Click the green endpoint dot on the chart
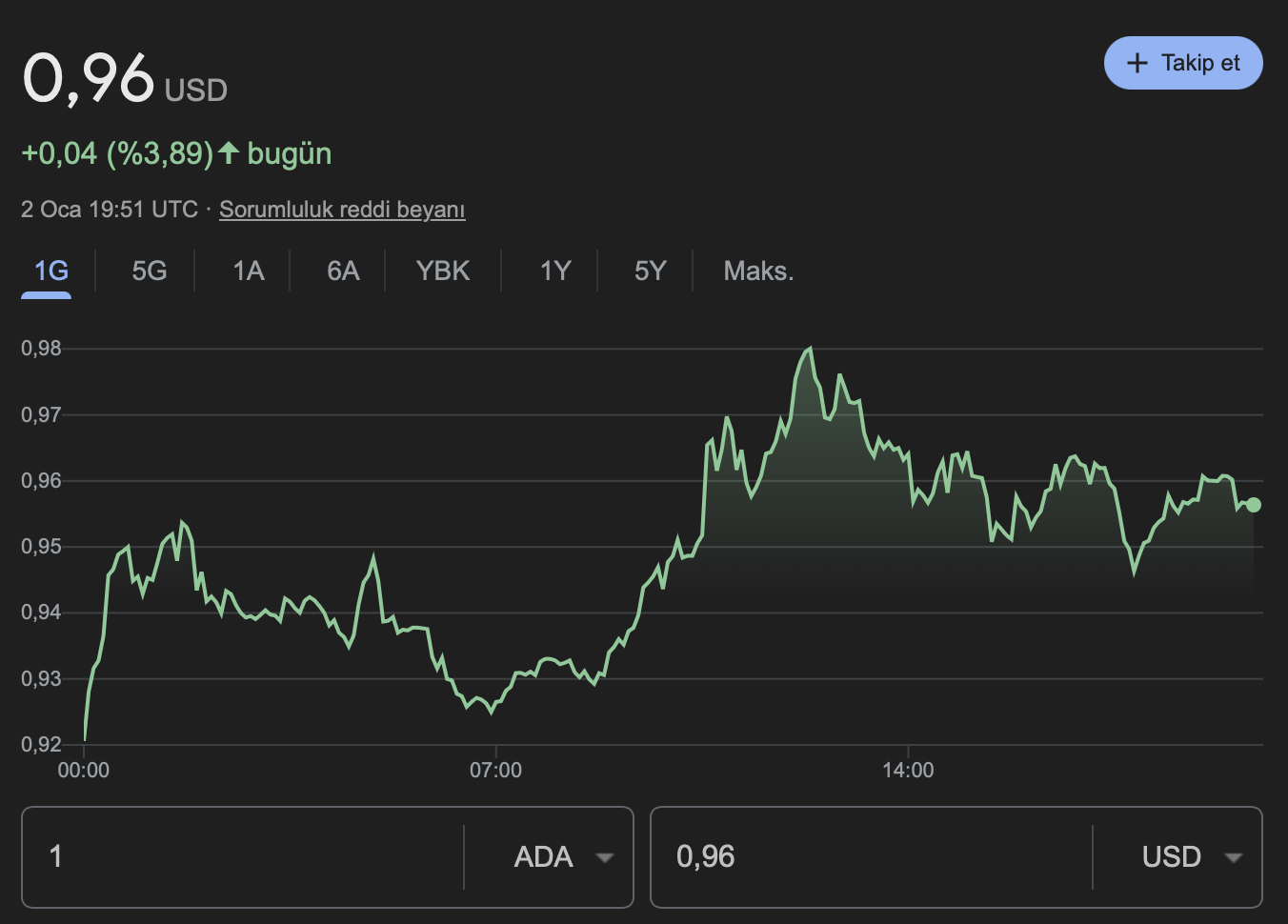The image size is (1288, 924). pos(1254,505)
